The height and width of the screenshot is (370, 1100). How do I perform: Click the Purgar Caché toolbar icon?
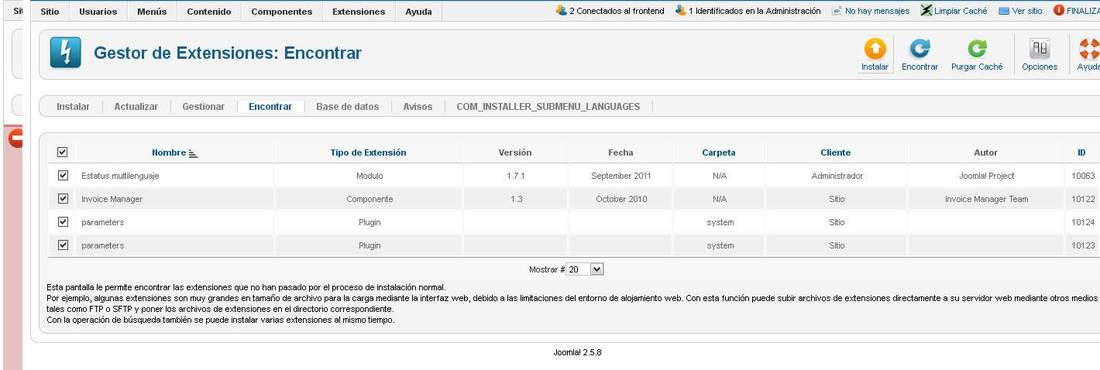pyautogui.click(x=977, y=49)
